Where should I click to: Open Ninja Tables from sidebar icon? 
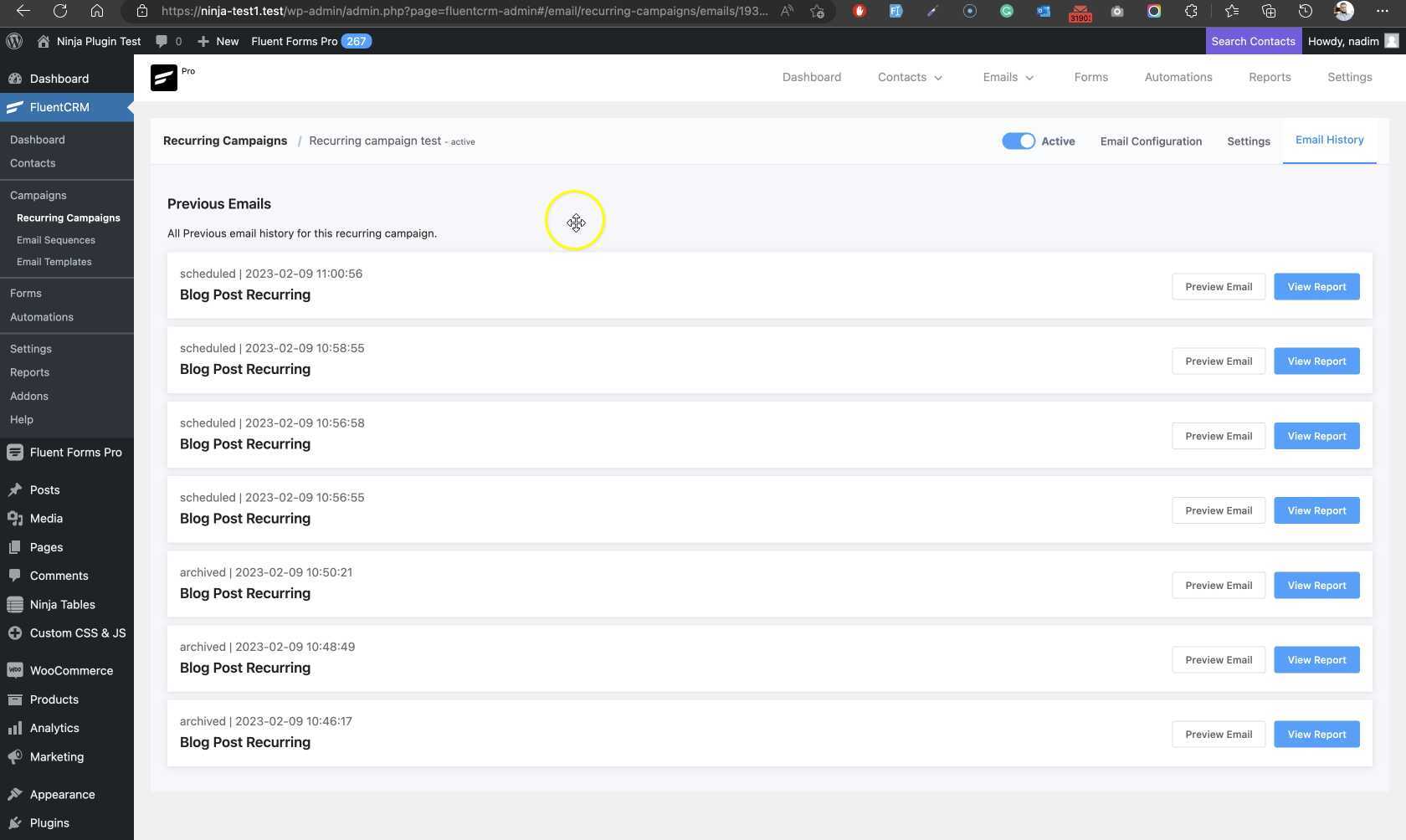coord(14,604)
